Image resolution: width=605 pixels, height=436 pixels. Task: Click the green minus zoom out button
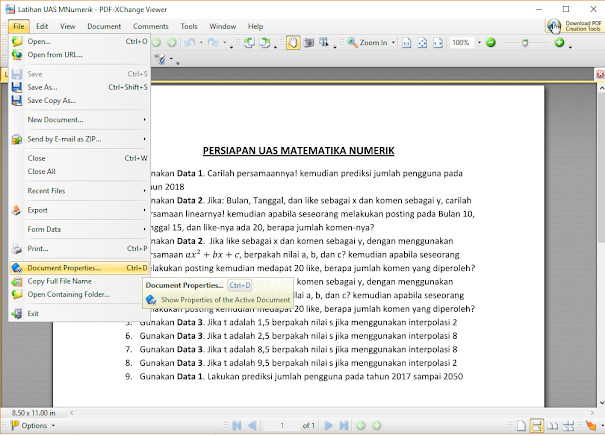(491, 42)
